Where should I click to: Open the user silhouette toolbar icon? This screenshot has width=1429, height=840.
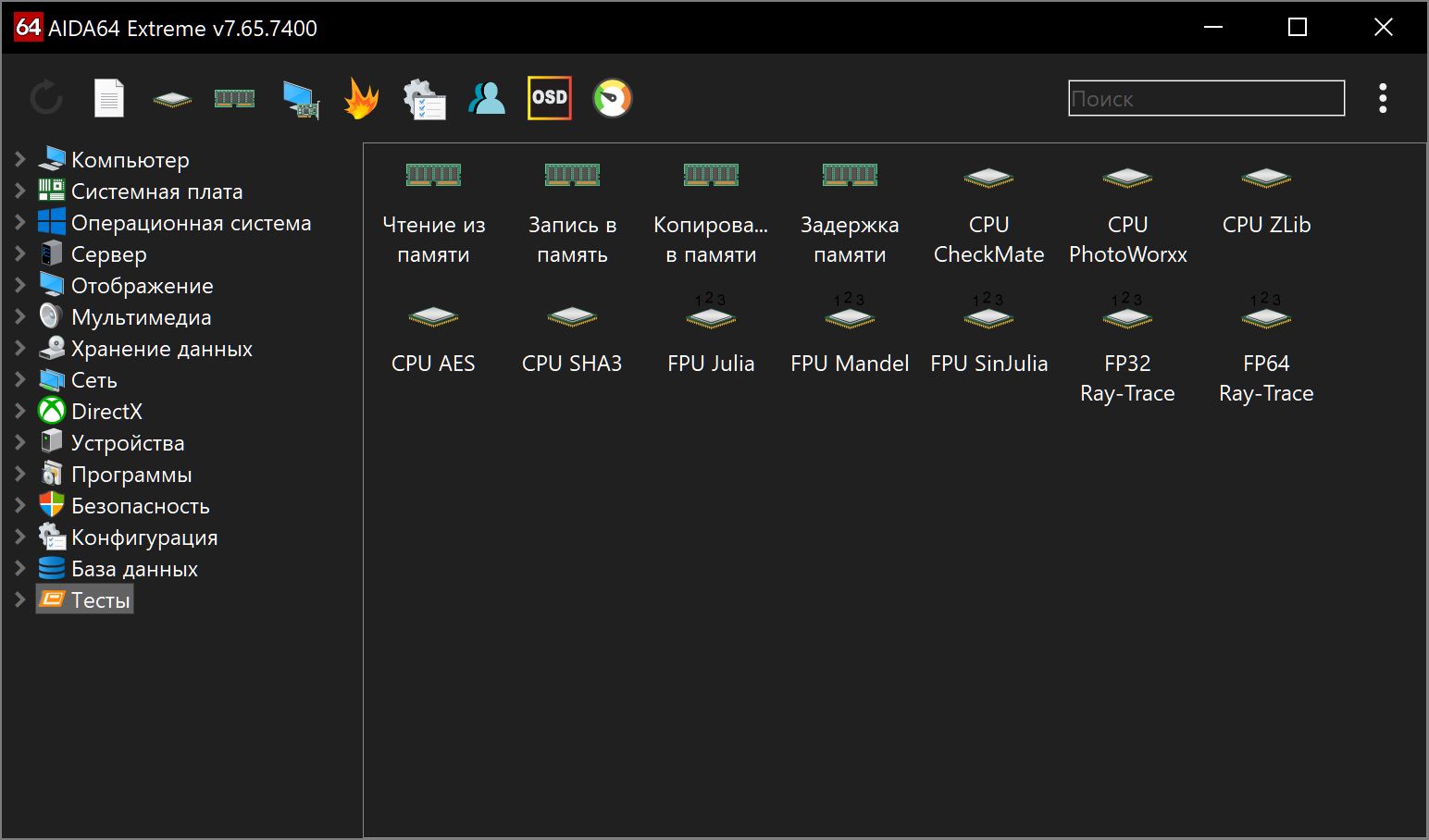click(487, 98)
